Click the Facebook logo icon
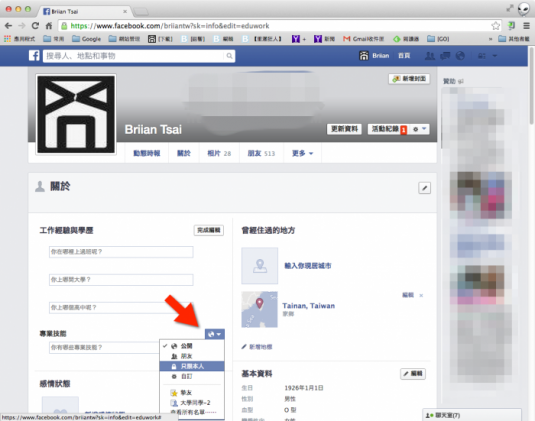 [x=34, y=55]
